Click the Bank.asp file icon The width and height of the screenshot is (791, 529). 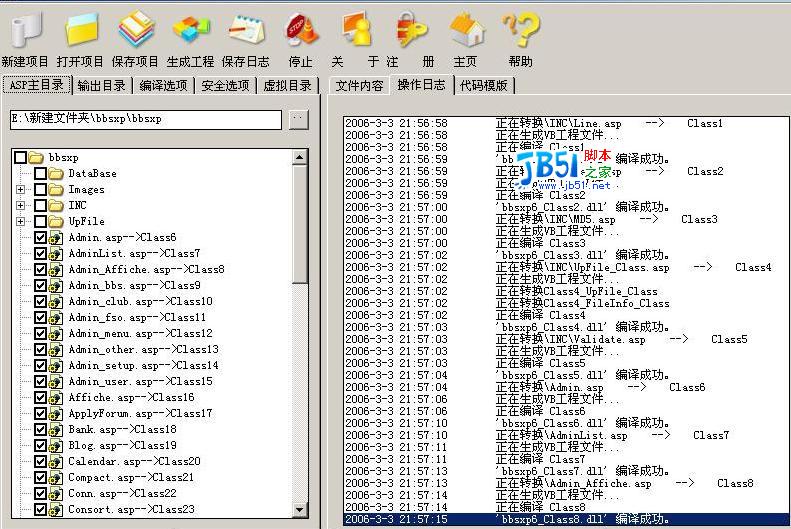pyautogui.click(x=55, y=430)
